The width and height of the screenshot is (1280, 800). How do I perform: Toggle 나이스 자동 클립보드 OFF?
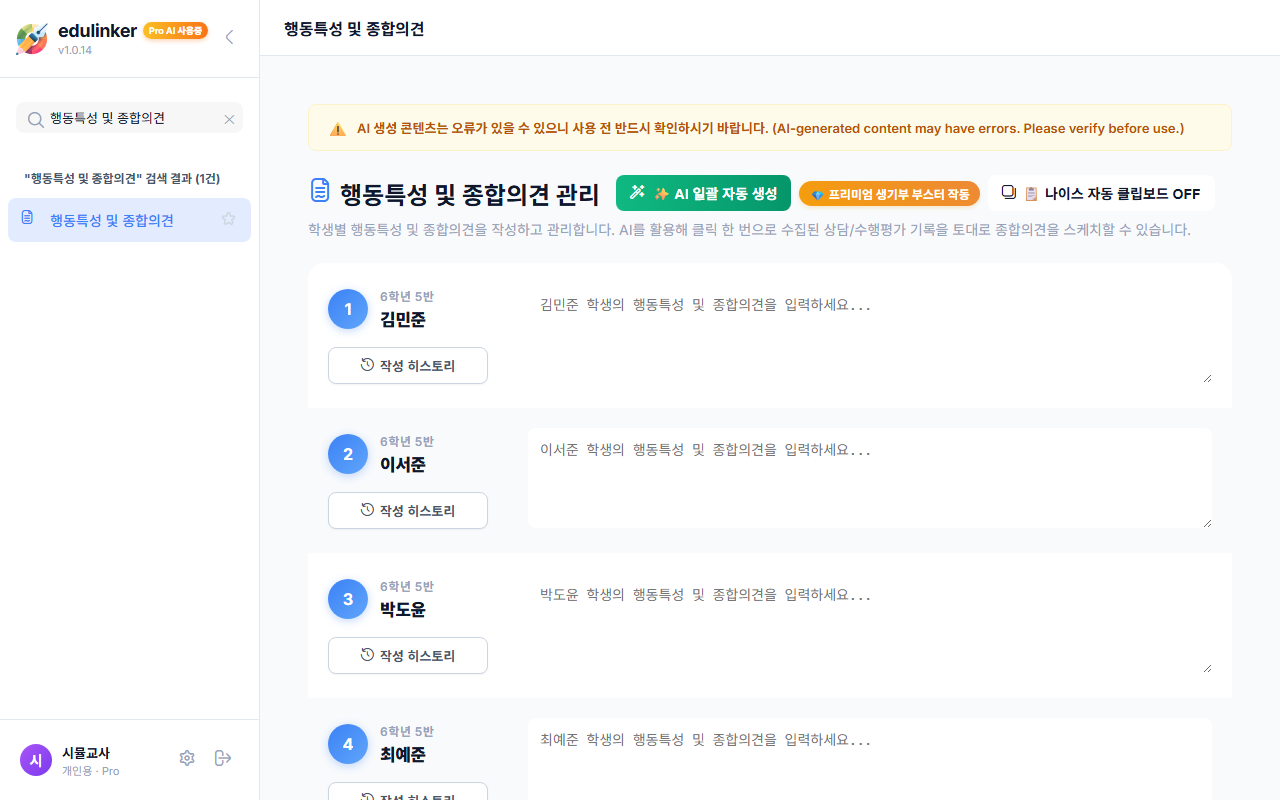[1101, 193]
